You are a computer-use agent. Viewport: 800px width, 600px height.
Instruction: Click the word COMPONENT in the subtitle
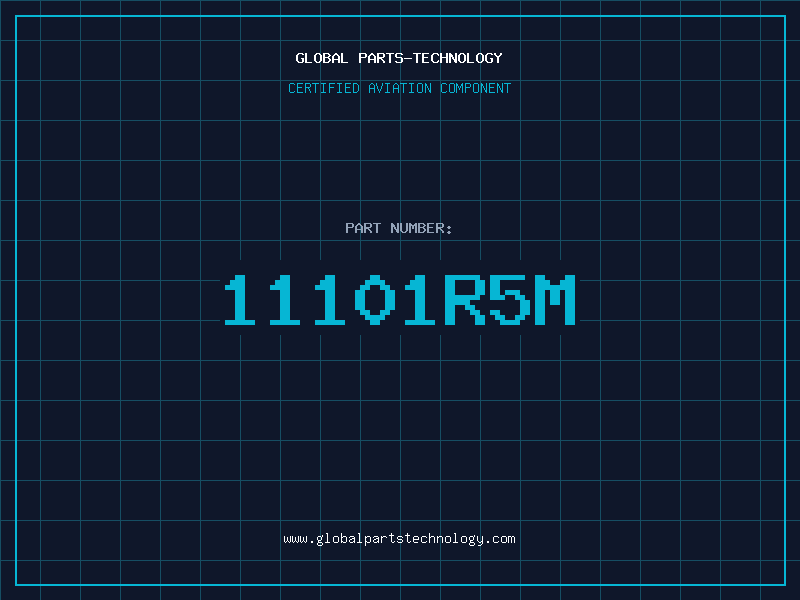[x=475, y=88]
